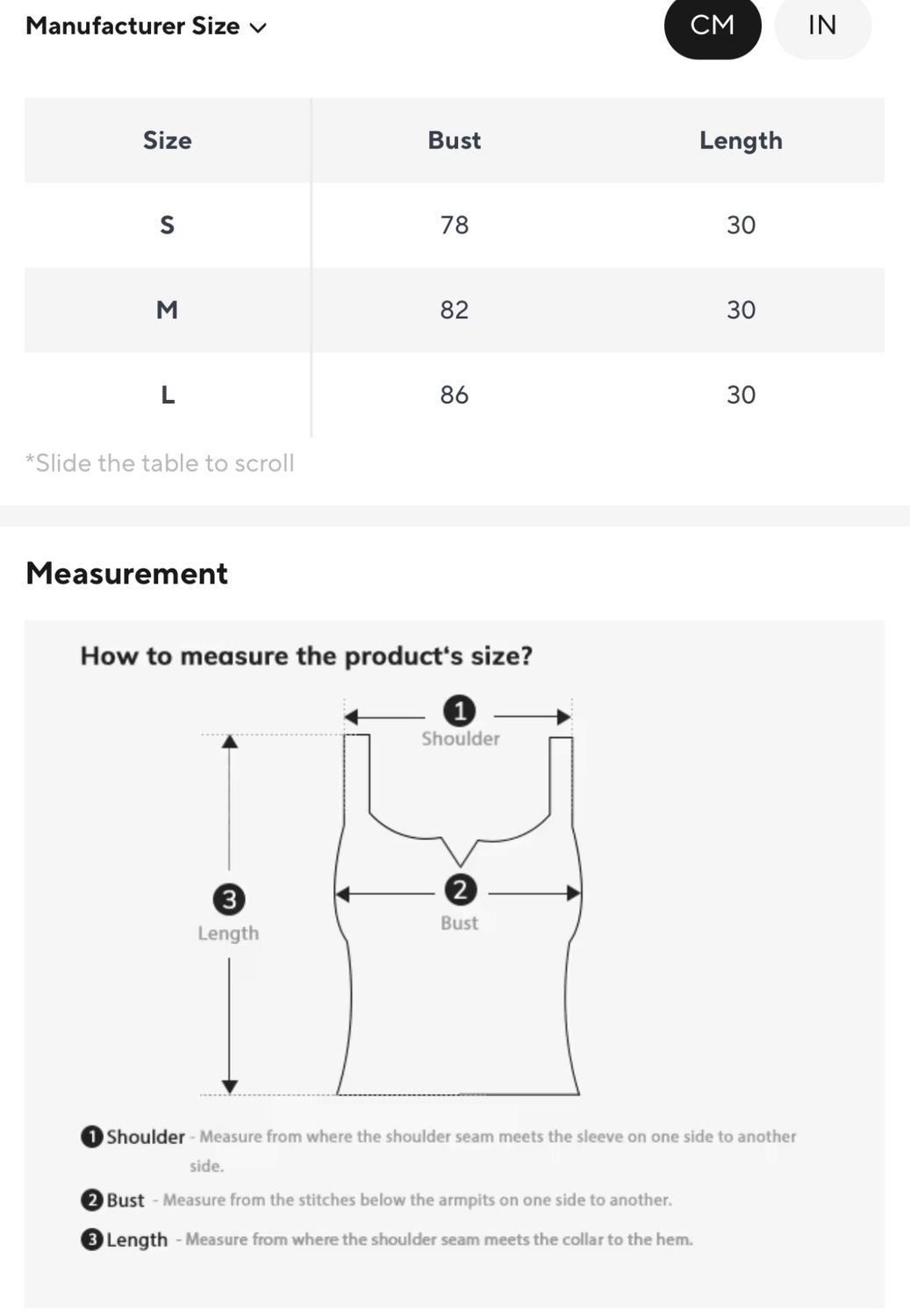Select the L size row
910x1316 pixels.
pyautogui.click(x=455, y=395)
